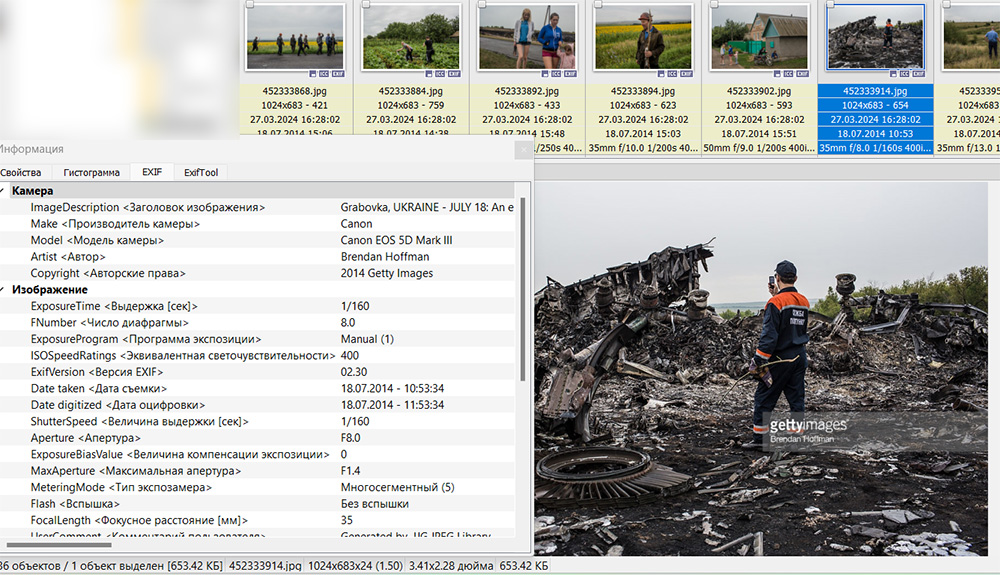1000x575 pixels.
Task: Select the Make row value 'Canon'
Action: click(x=356, y=224)
